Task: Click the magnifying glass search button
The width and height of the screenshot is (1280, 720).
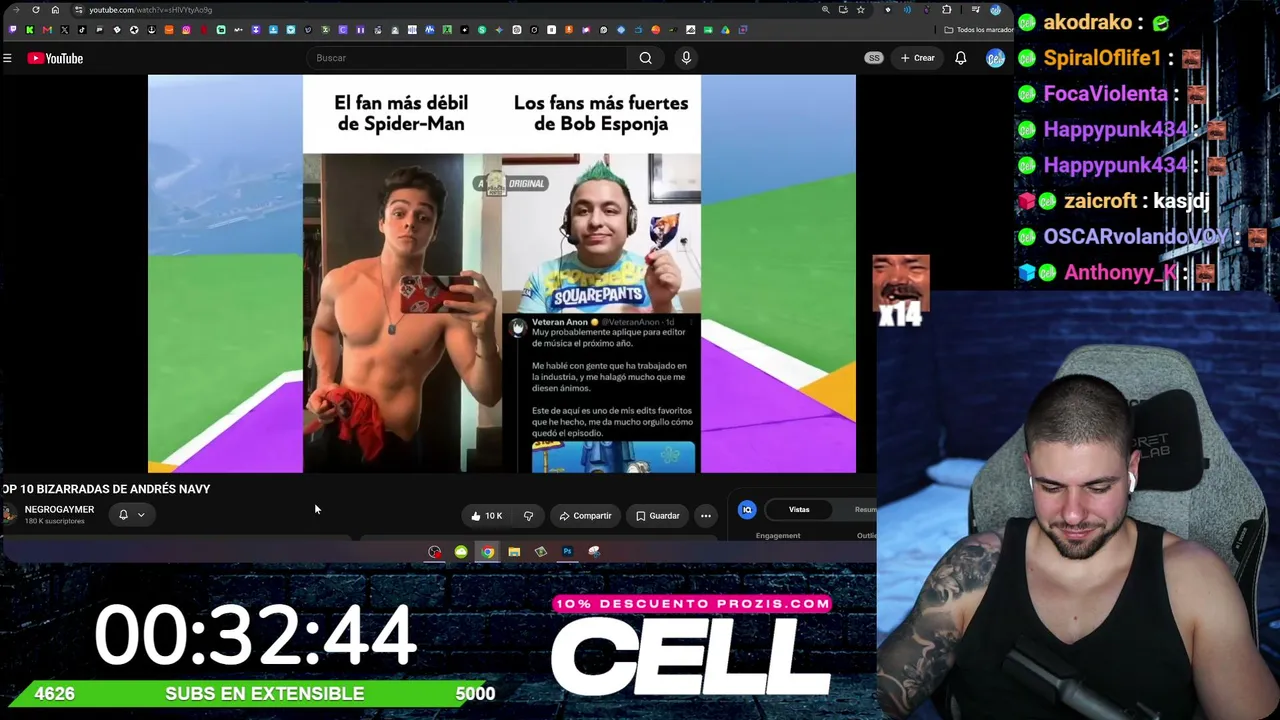Action: pyautogui.click(x=646, y=58)
